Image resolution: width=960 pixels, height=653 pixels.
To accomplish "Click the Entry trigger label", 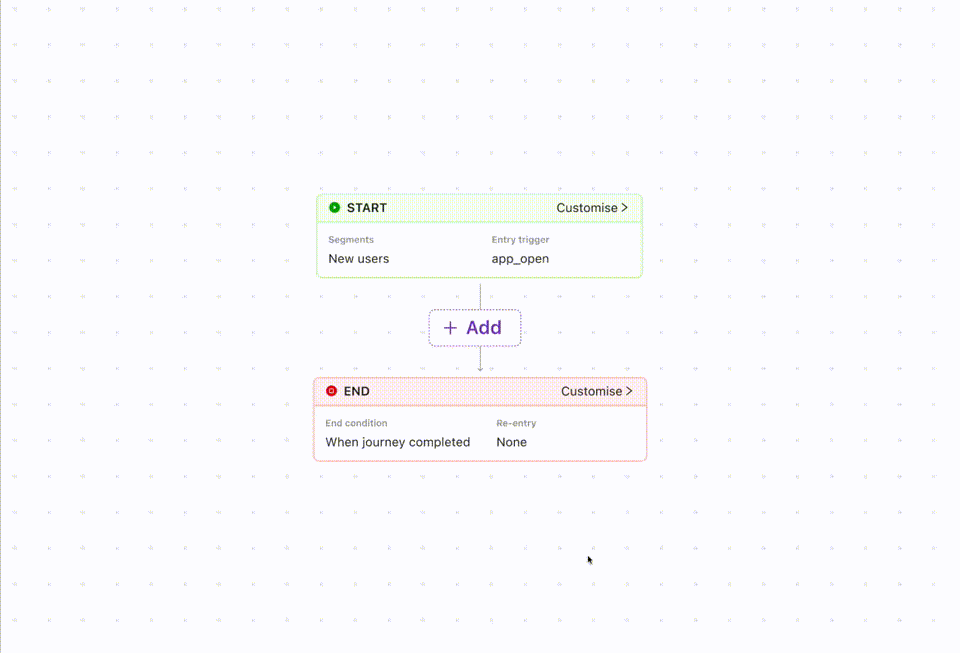I will tap(520, 239).
